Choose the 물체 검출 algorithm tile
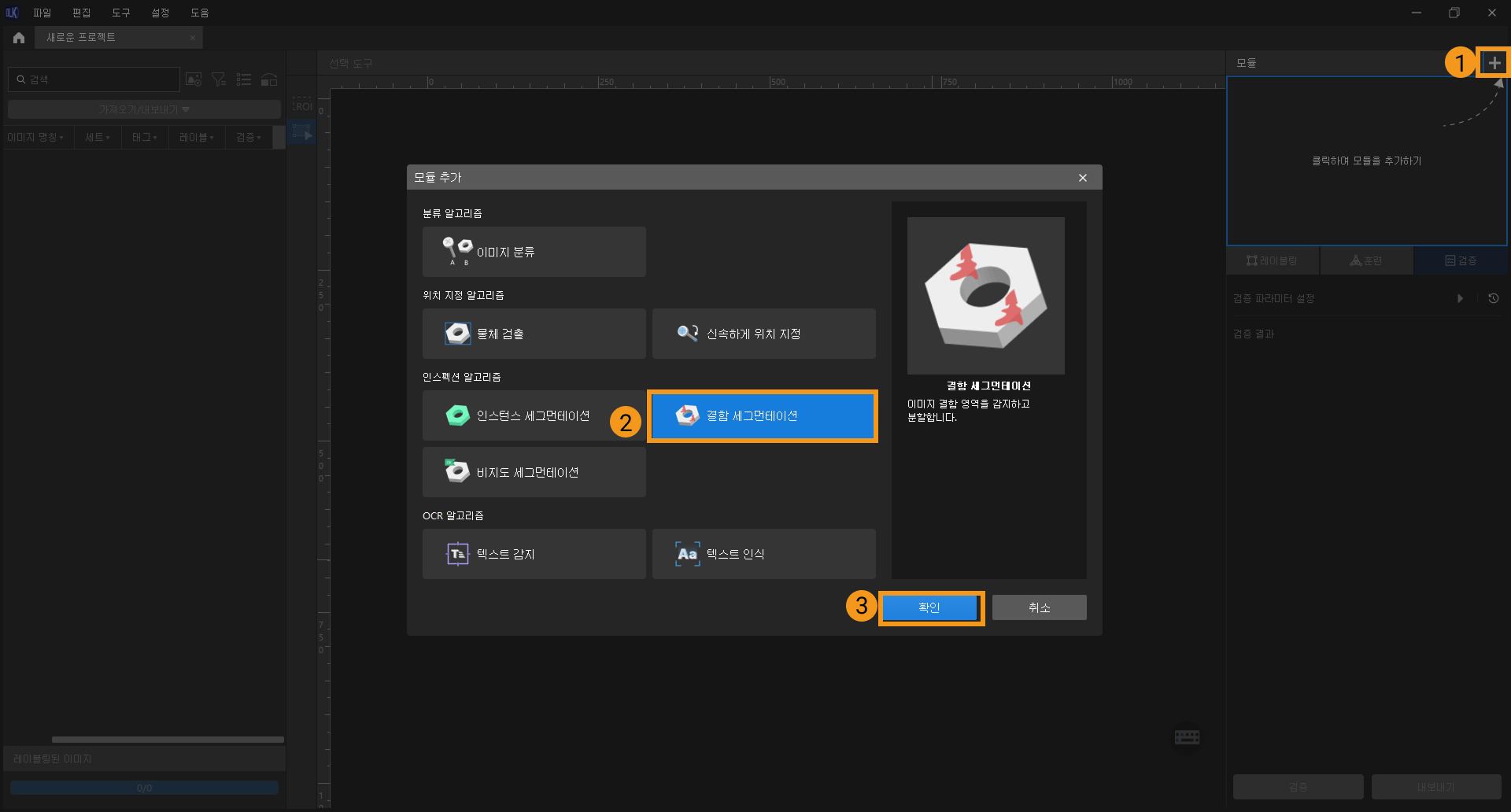 click(534, 334)
